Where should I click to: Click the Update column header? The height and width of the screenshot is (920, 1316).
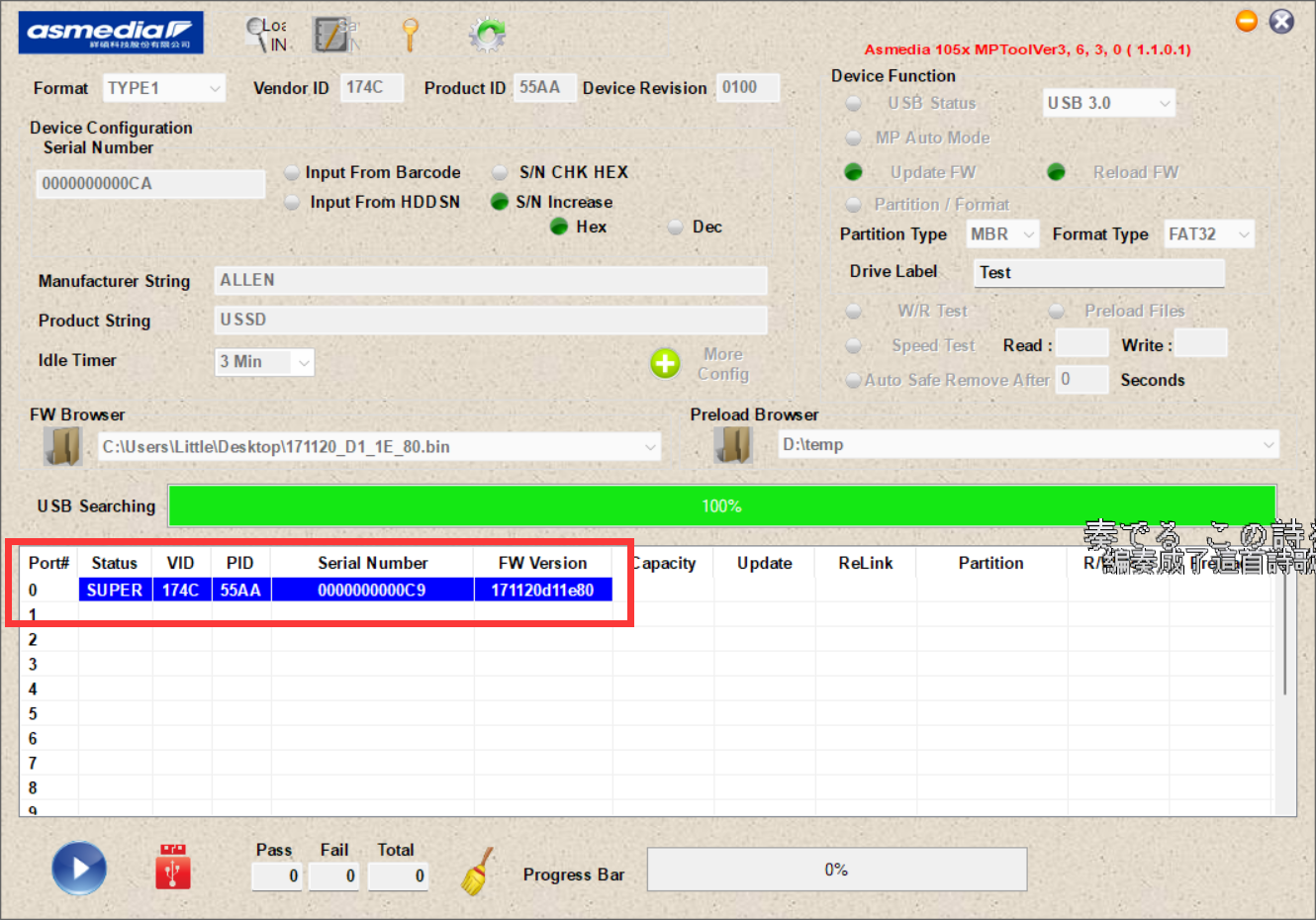764,563
